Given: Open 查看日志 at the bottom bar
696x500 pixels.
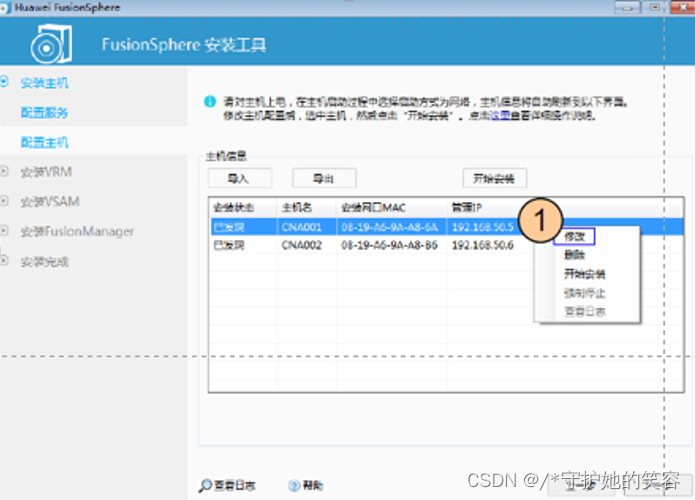Looking at the screenshot, I should tap(235, 485).
